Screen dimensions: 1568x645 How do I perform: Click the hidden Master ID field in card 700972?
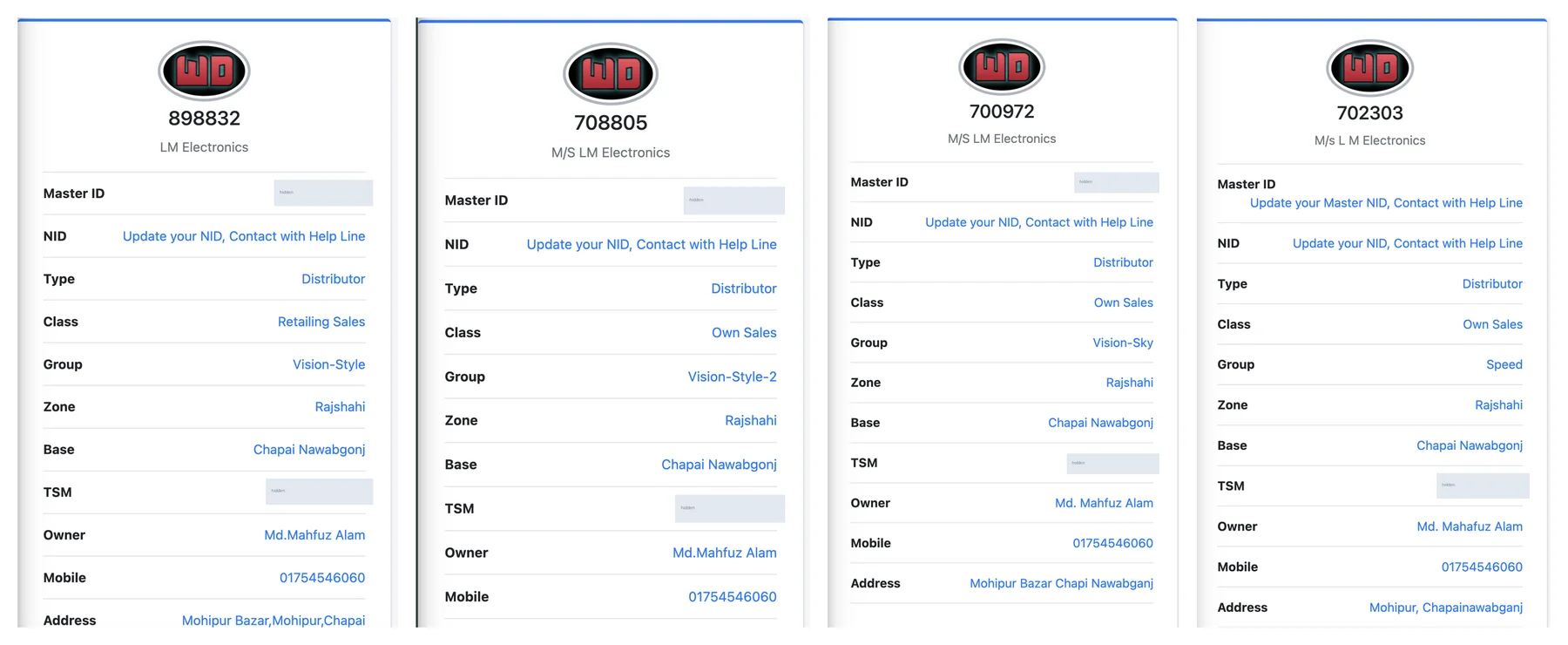(1116, 182)
